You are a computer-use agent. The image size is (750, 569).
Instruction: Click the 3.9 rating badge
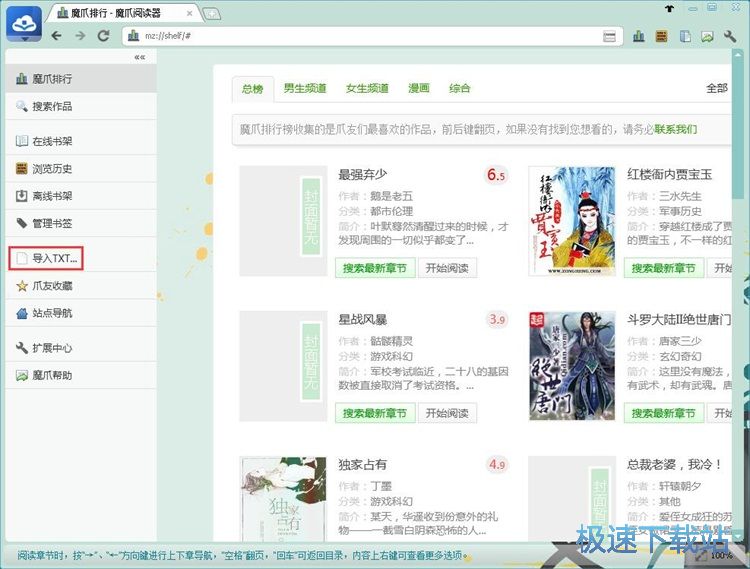tap(497, 319)
